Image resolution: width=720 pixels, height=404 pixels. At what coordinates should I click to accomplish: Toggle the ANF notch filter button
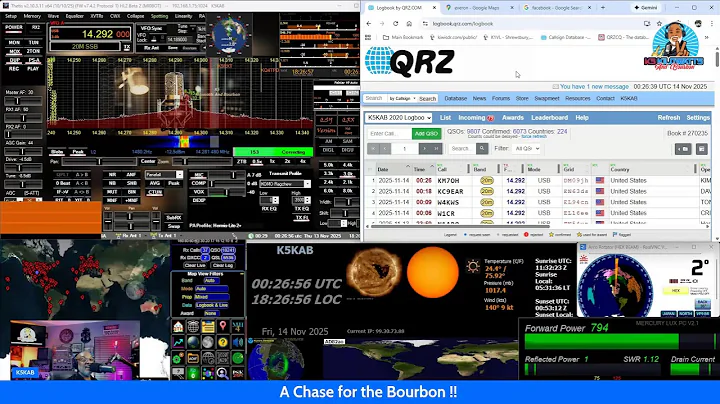point(131,174)
